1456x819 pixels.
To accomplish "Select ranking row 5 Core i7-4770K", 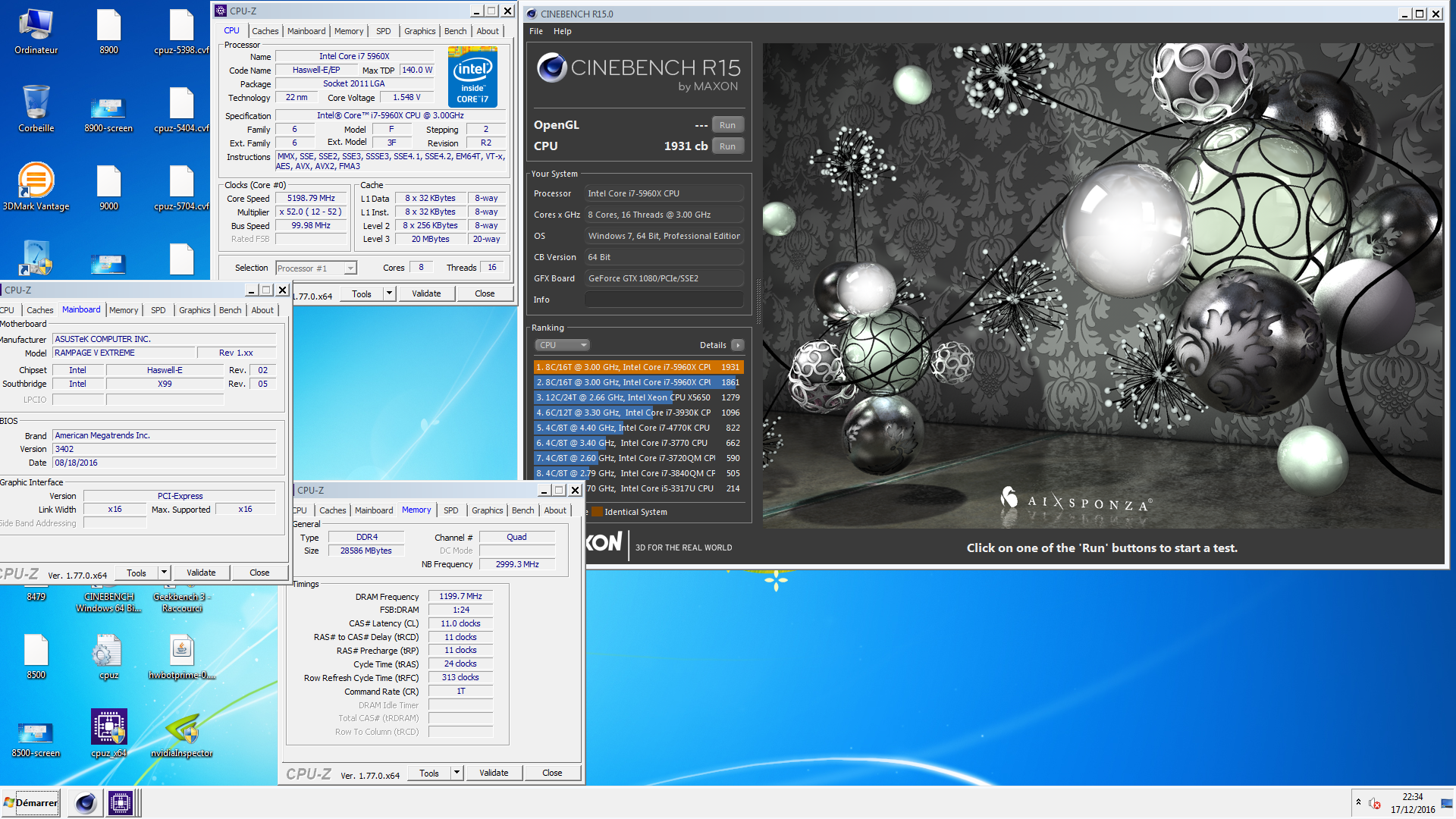I will (639, 428).
